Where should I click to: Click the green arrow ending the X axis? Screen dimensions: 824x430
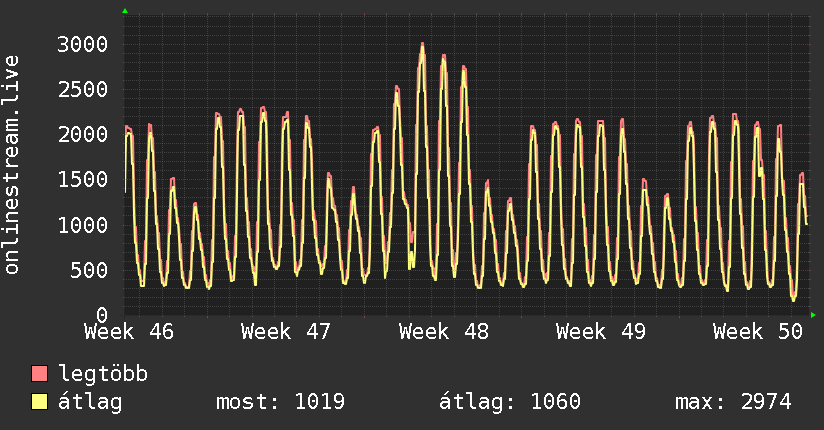click(x=813, y=315)
